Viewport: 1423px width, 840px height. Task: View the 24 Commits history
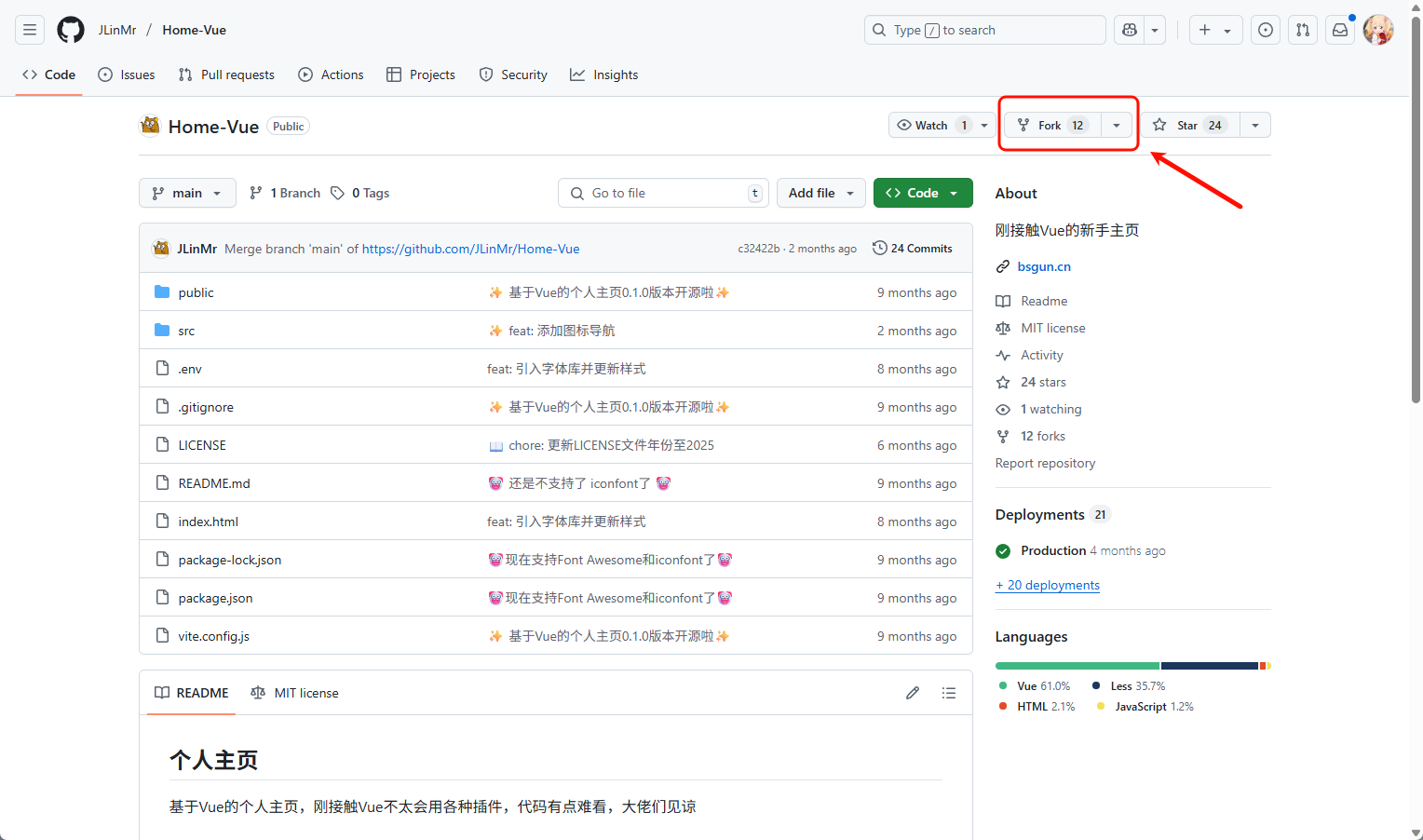point(913,249)
